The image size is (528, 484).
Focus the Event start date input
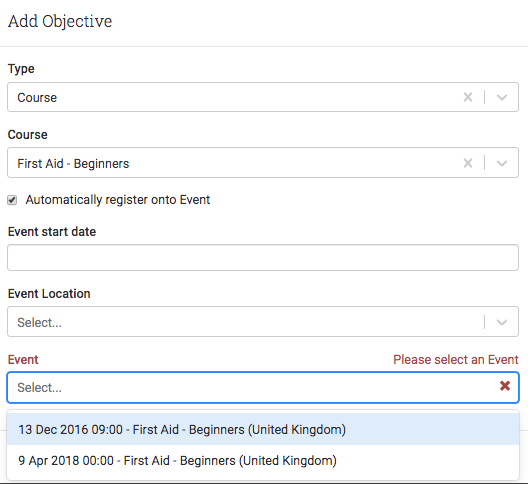pyautogui.click(x=263, y=258)
